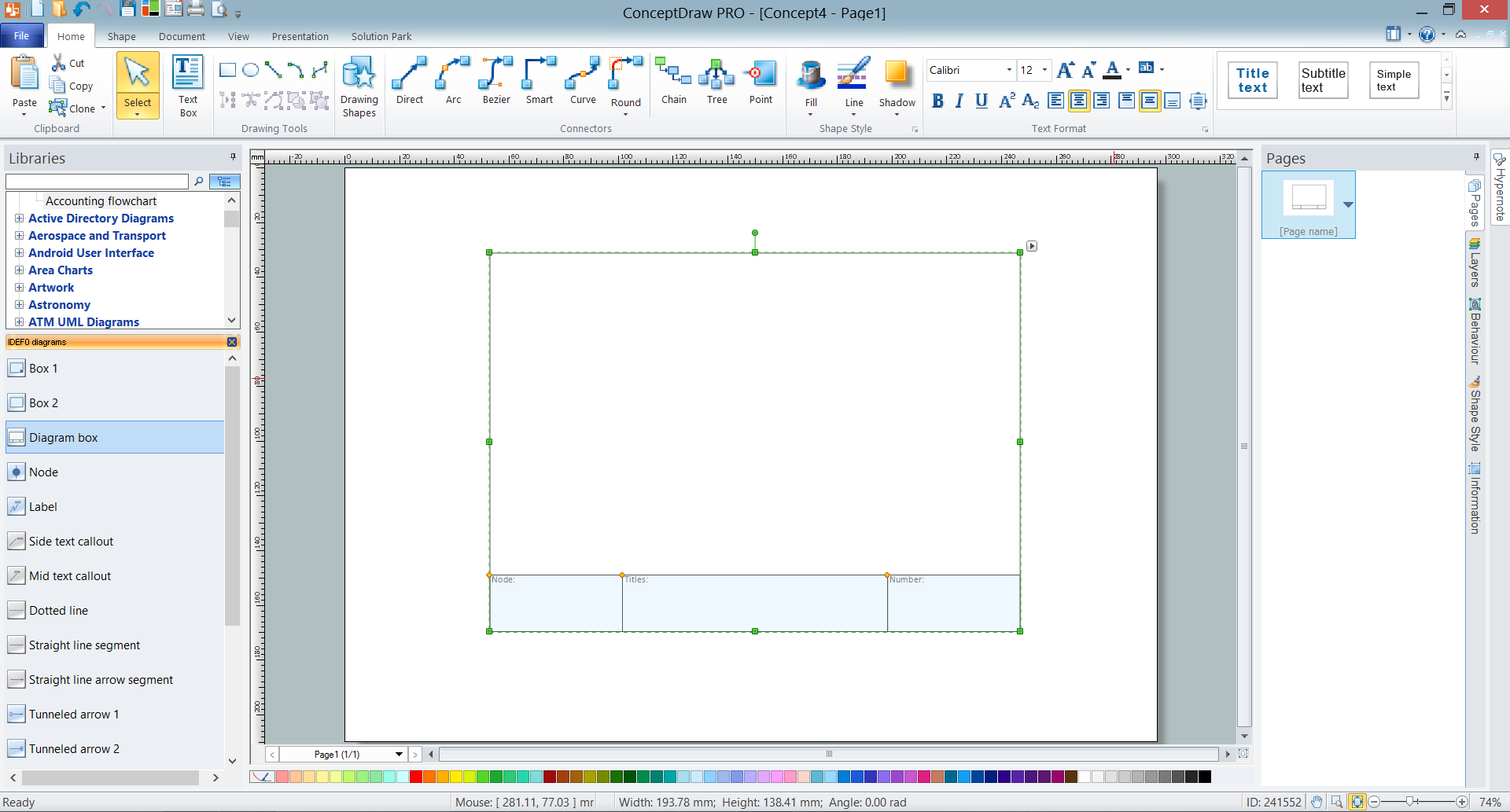The image size is (1510, 812).
Task: Cut the selected shape
Action: 68,63
